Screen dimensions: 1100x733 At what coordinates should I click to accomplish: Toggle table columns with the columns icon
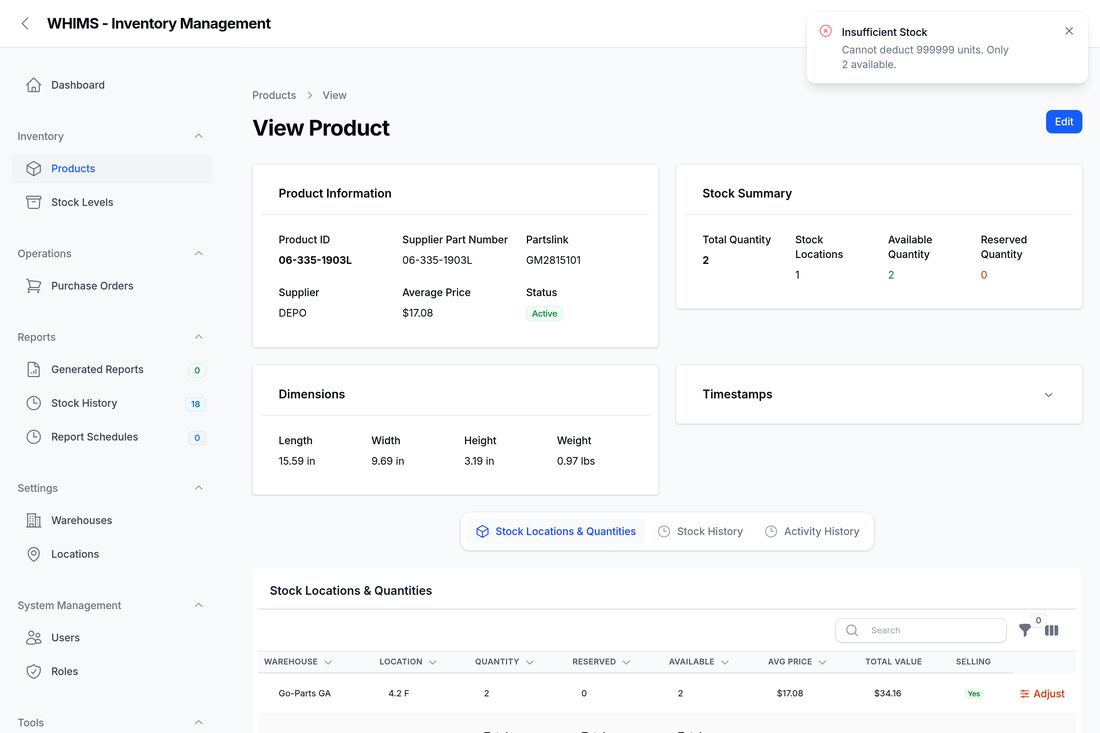(x=1052, y=630)
